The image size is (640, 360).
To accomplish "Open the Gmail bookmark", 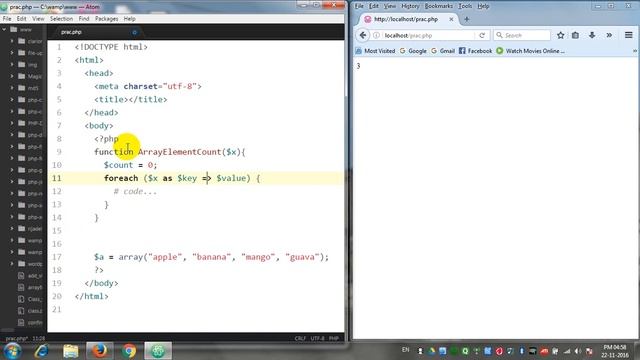I will click(443, 51).
